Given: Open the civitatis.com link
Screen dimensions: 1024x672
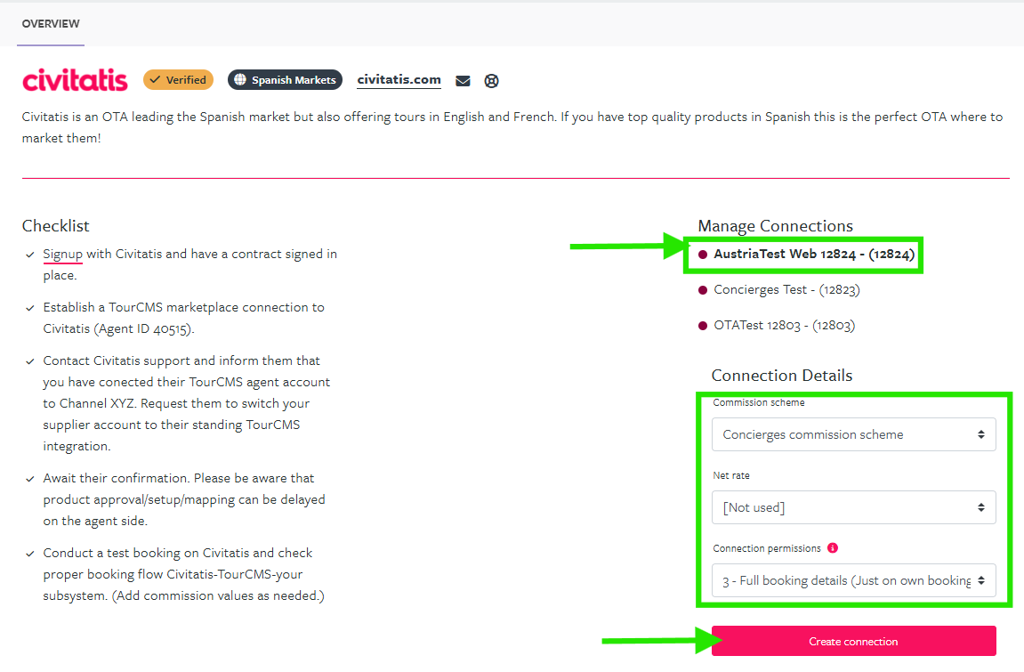Looking at the screenshot, I should [399, 80].
